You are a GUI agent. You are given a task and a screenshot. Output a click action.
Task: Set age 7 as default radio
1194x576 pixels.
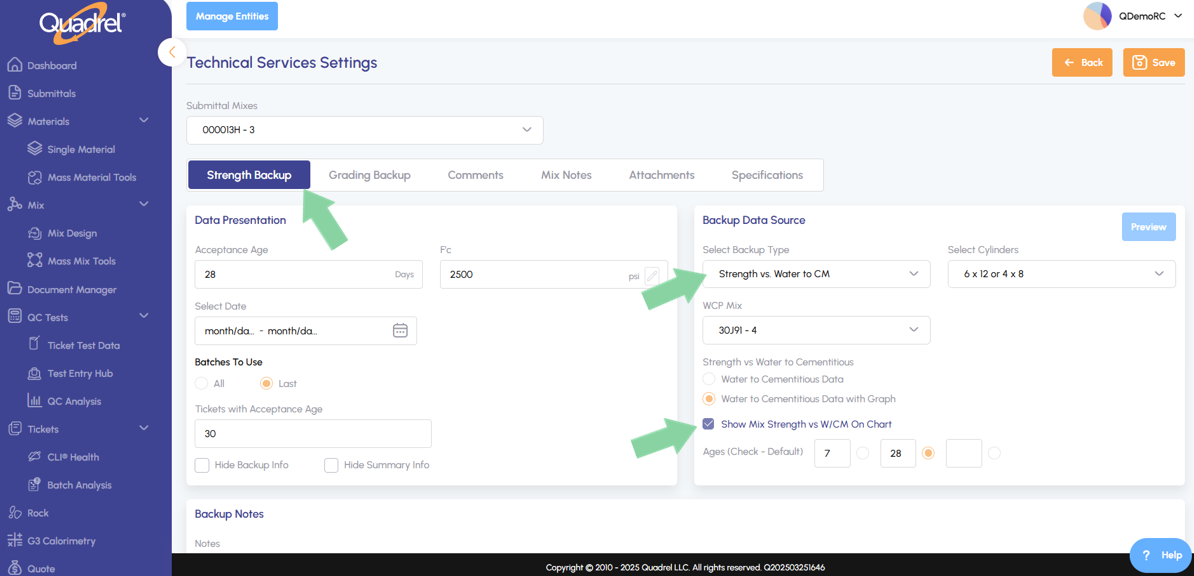862,453
